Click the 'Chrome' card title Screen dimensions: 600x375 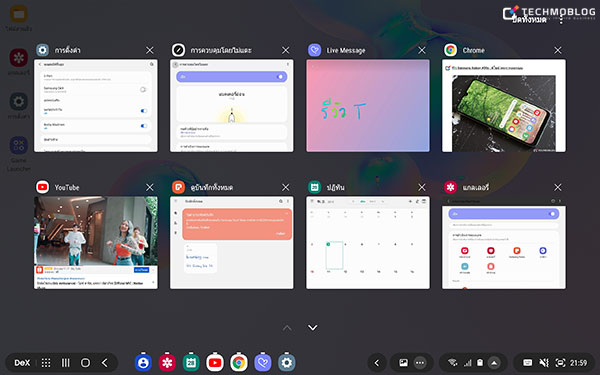pyautogui.click(x=474, y=51)
